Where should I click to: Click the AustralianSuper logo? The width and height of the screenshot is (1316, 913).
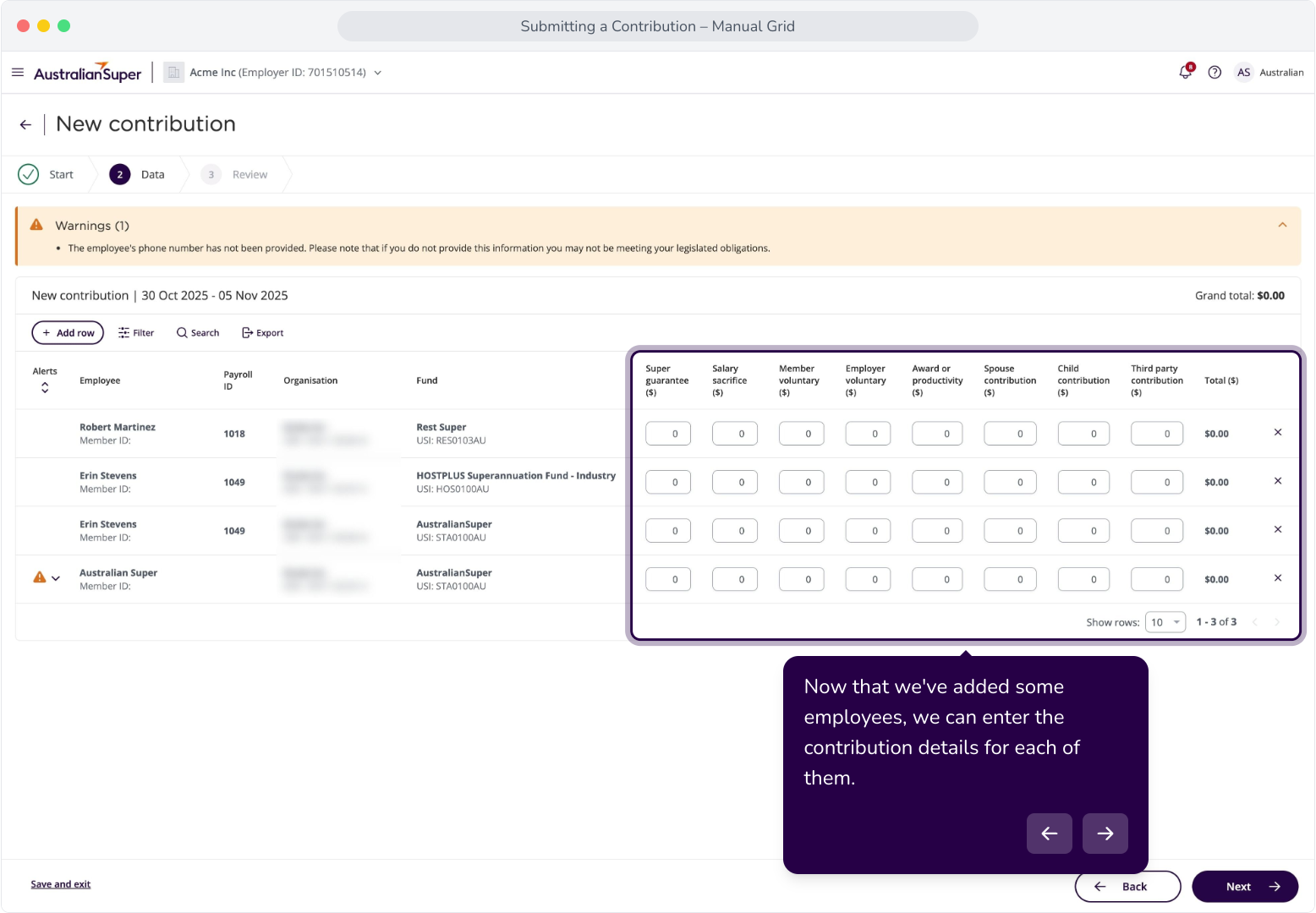click(88, 73)
